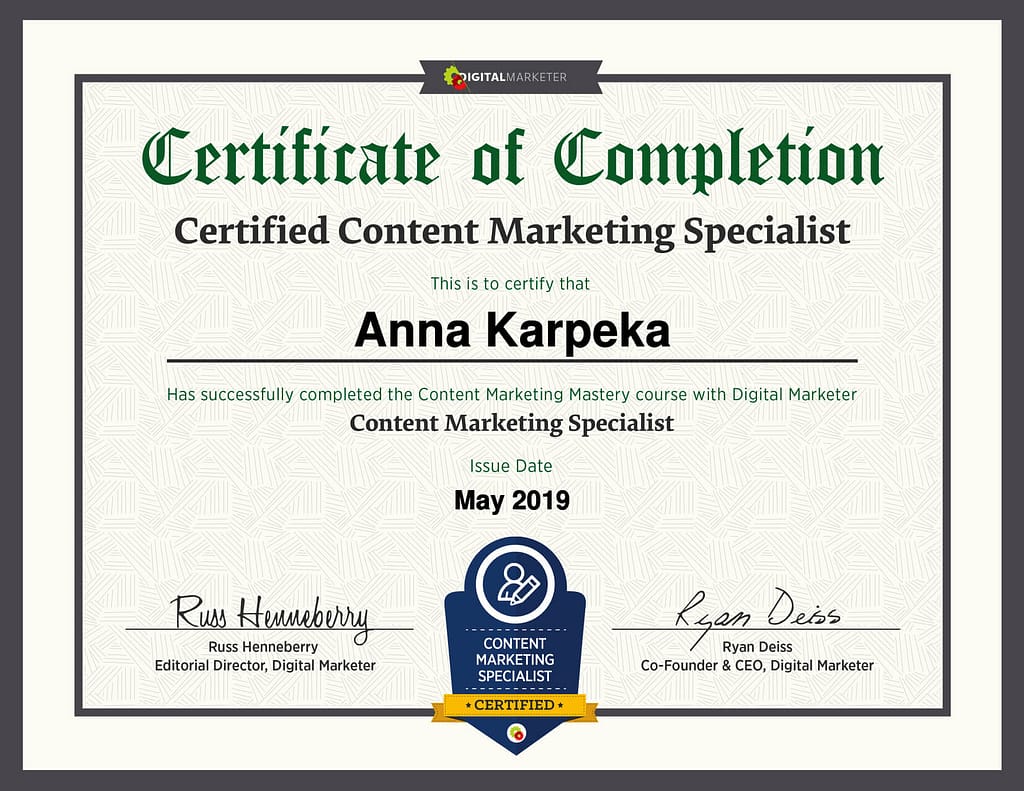This screenshot has height=791, width=1024.
Task: Click the small gear logo at badge bottom
Action: click(x=515, y=735)
